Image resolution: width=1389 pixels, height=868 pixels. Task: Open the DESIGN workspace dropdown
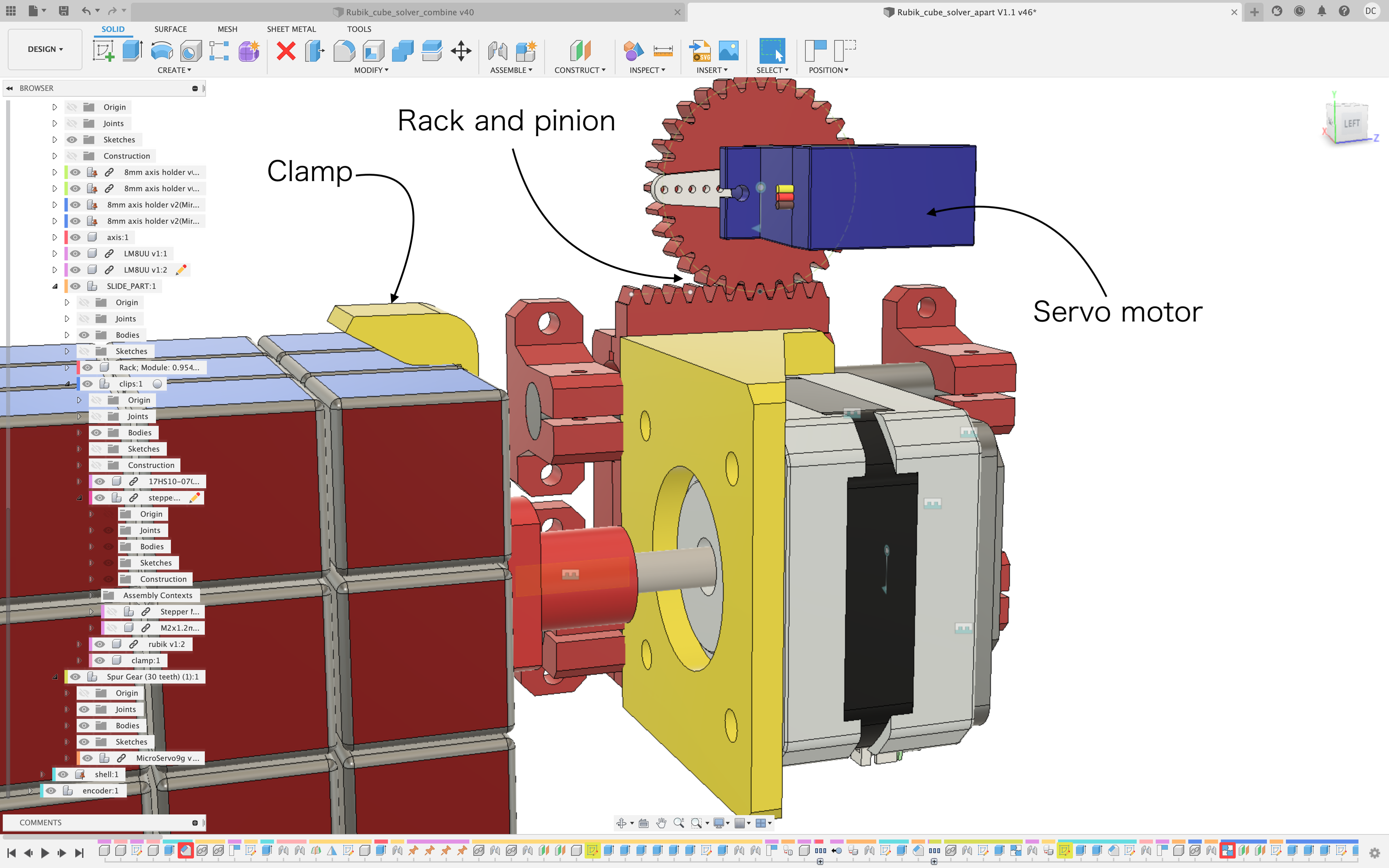pos(45,50)
